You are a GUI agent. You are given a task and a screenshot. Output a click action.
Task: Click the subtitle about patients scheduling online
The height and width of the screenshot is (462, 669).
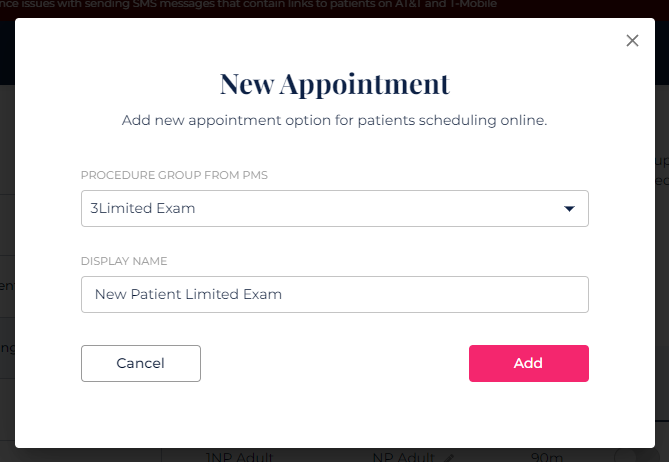pyautogui.click(x=334, y=120)
